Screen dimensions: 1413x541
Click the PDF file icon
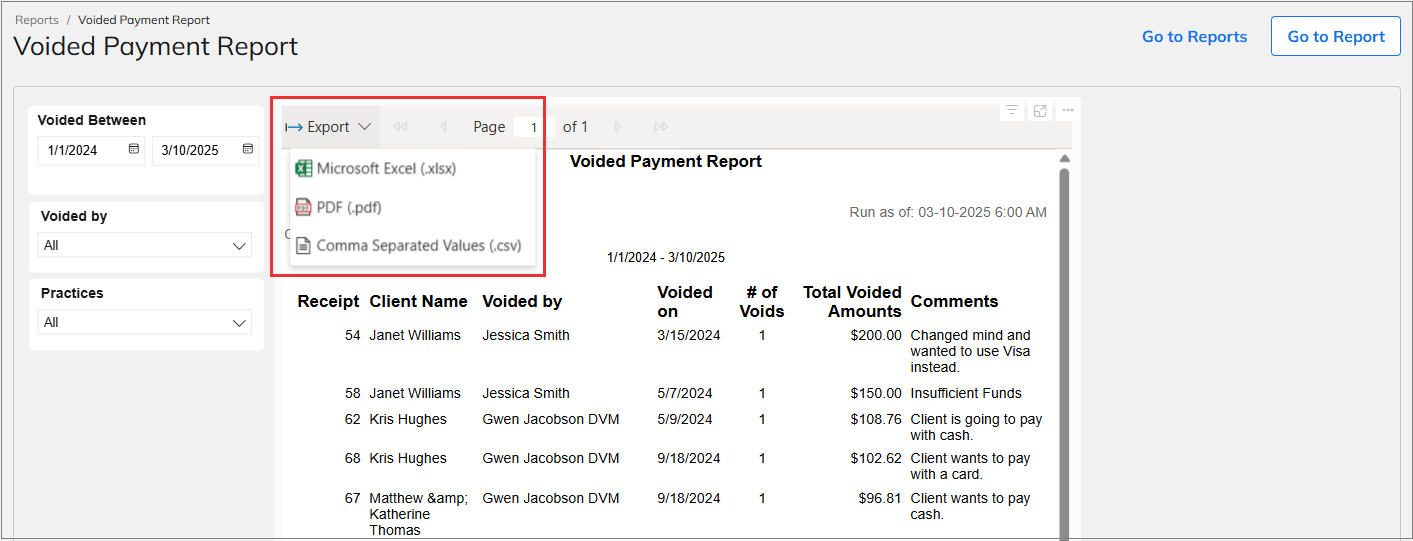pyautogui.click(x=303, y=207)
